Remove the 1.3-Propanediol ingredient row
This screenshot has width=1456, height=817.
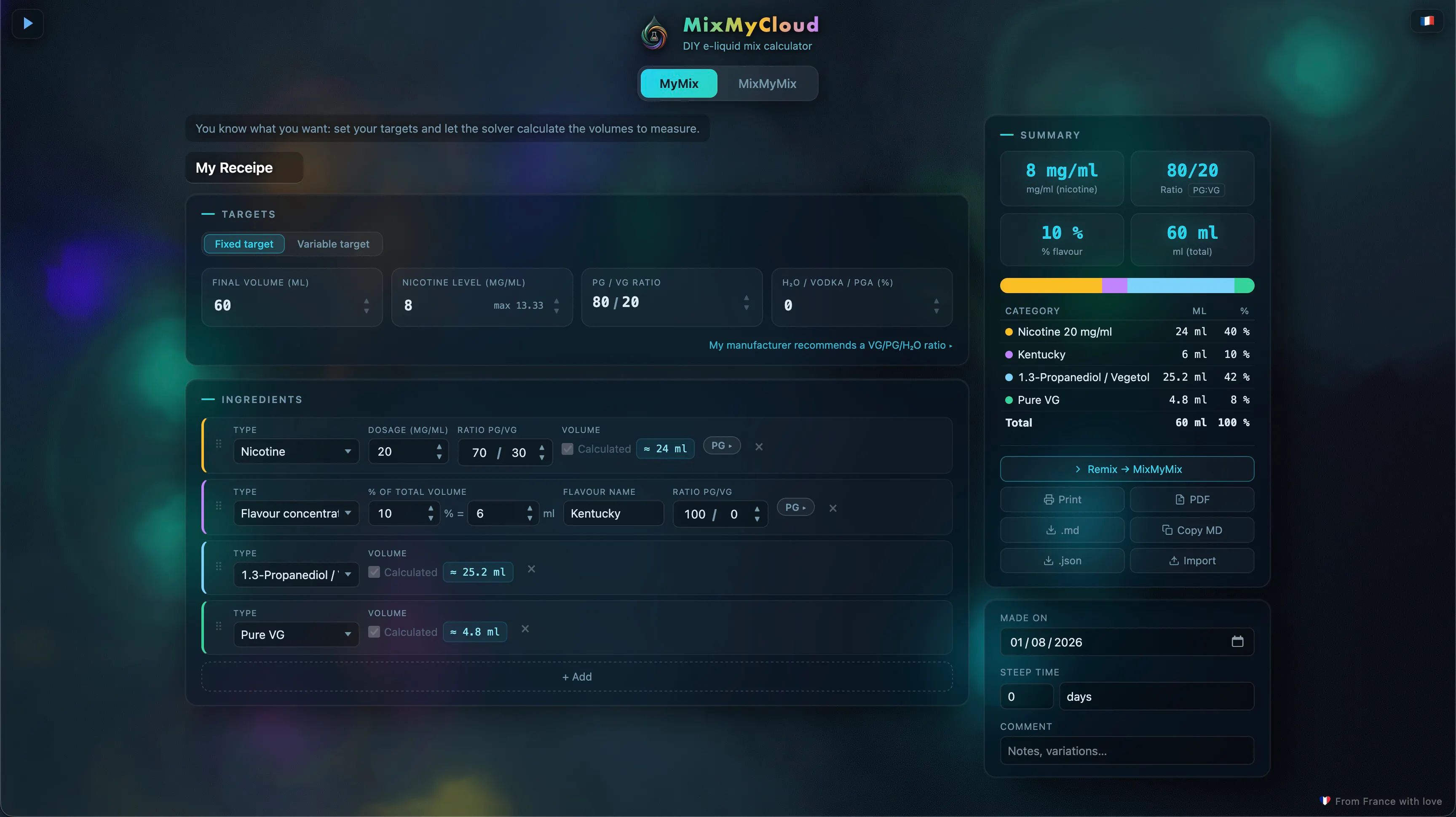point(531,569)
